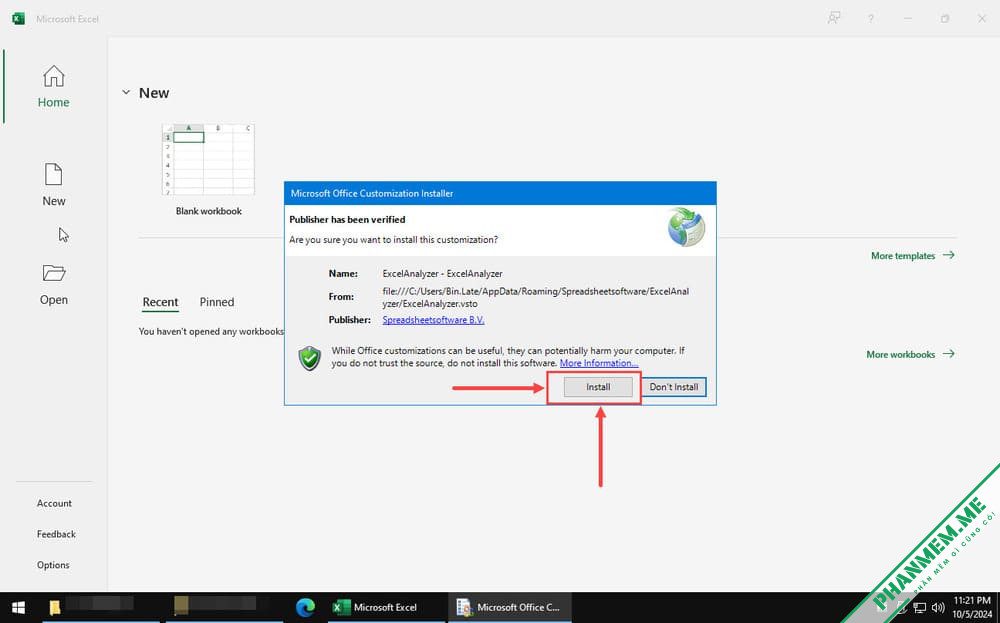Image resolution: width=1000 pixels, height=623 pixels.
Task: Click the Excel logo in the title bar
Action: [x=18, y=18]
